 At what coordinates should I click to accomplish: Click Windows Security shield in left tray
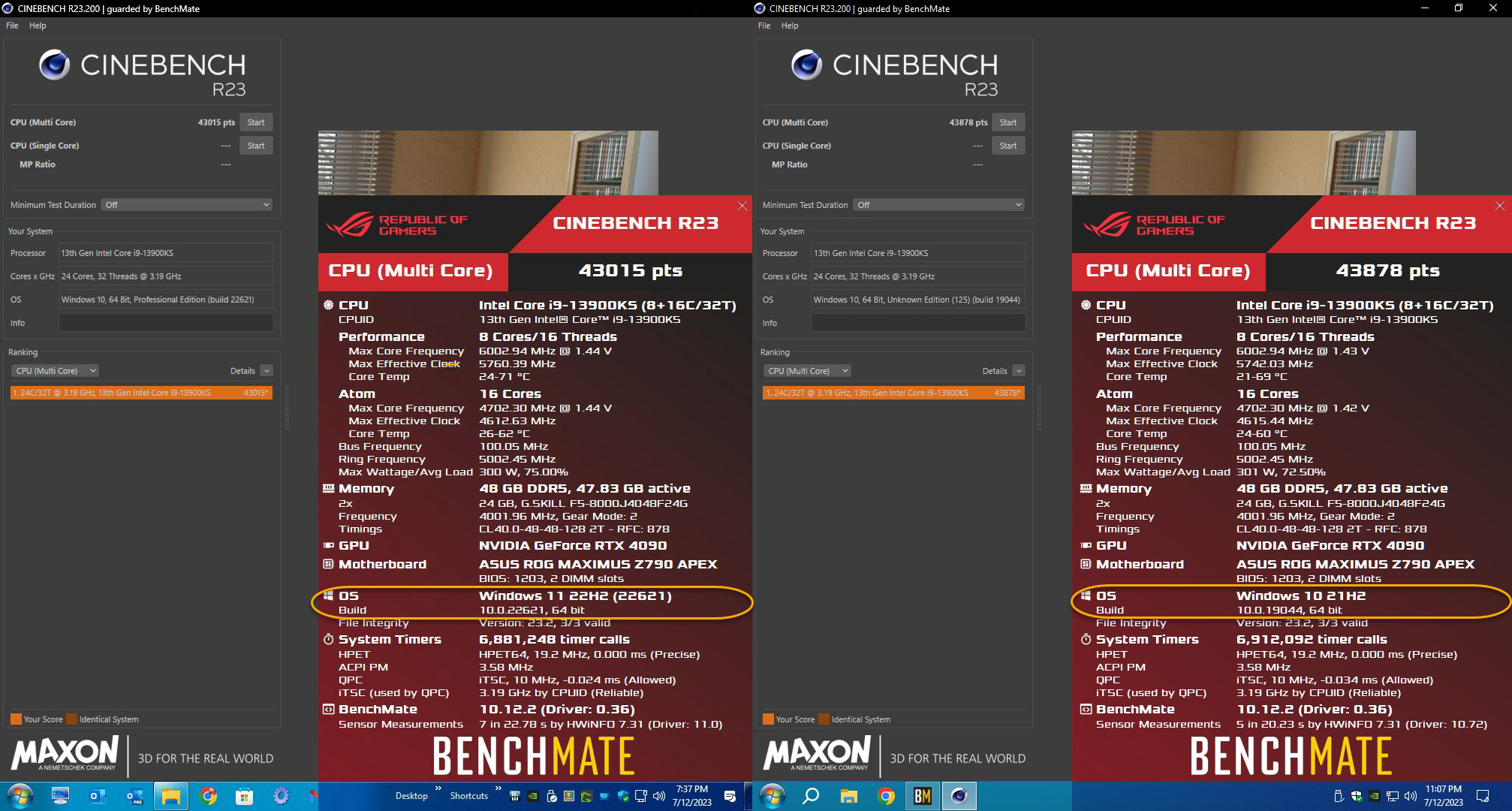click(623, 796)
